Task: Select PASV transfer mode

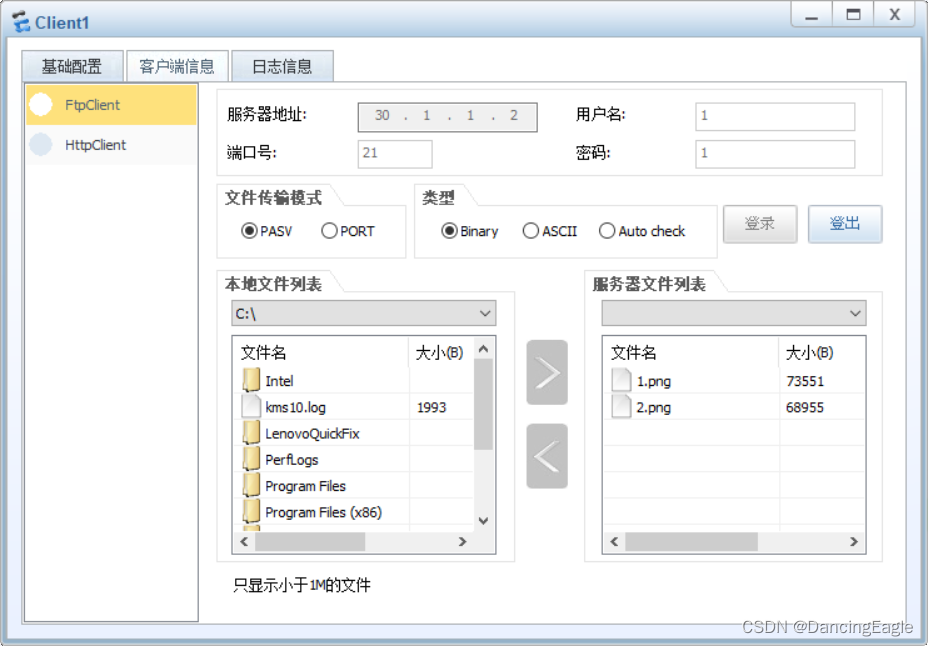Action: click(x=249, y=231)
